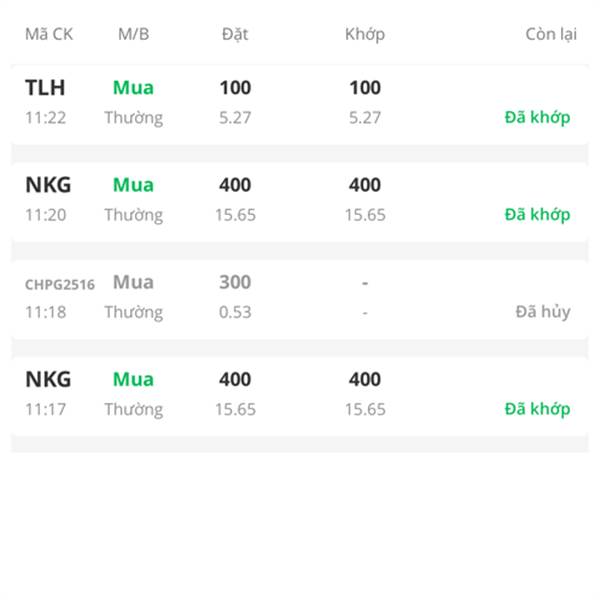The image size is (600, 600).
Task: Click green Mua label on TLH row
Action: 134,88
